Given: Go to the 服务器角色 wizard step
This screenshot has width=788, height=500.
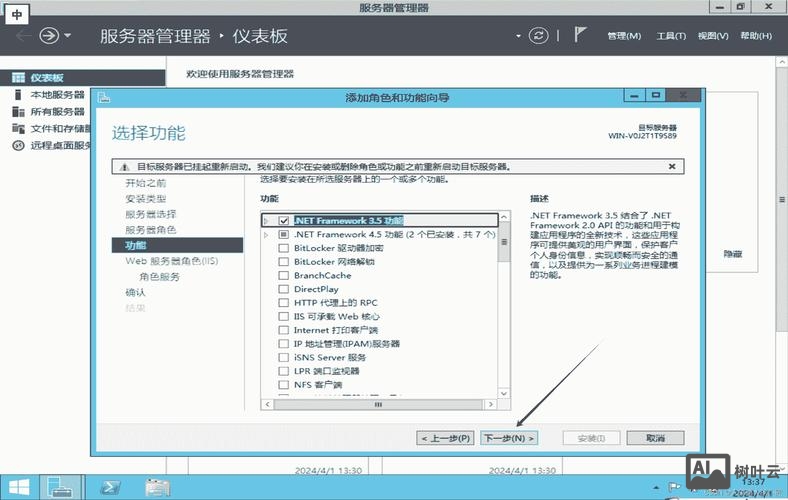Looking at the screenshot, I should [x=151, y=230].
